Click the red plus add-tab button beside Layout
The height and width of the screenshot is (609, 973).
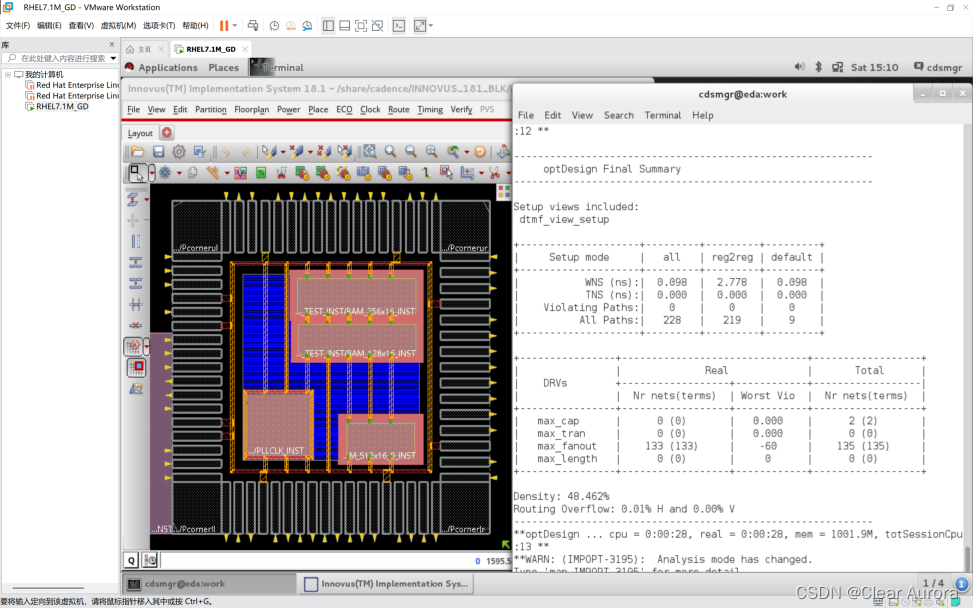[167, 132]
